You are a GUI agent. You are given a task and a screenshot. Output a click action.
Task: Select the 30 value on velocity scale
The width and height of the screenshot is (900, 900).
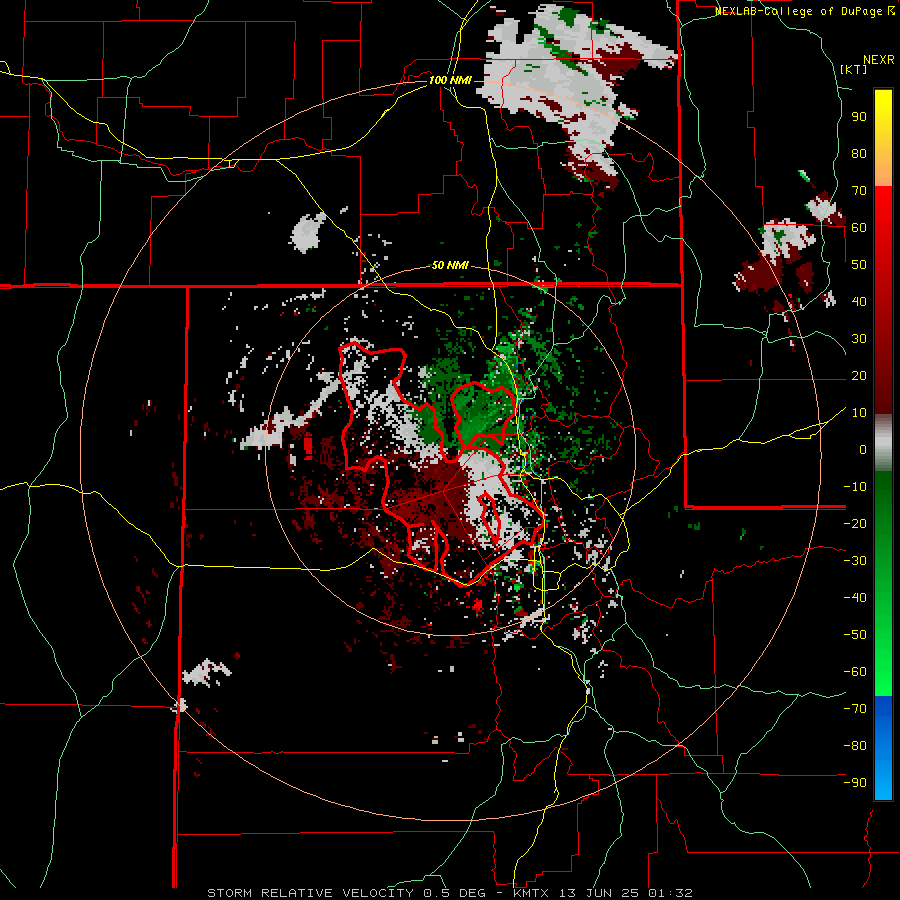coord(859,339)
